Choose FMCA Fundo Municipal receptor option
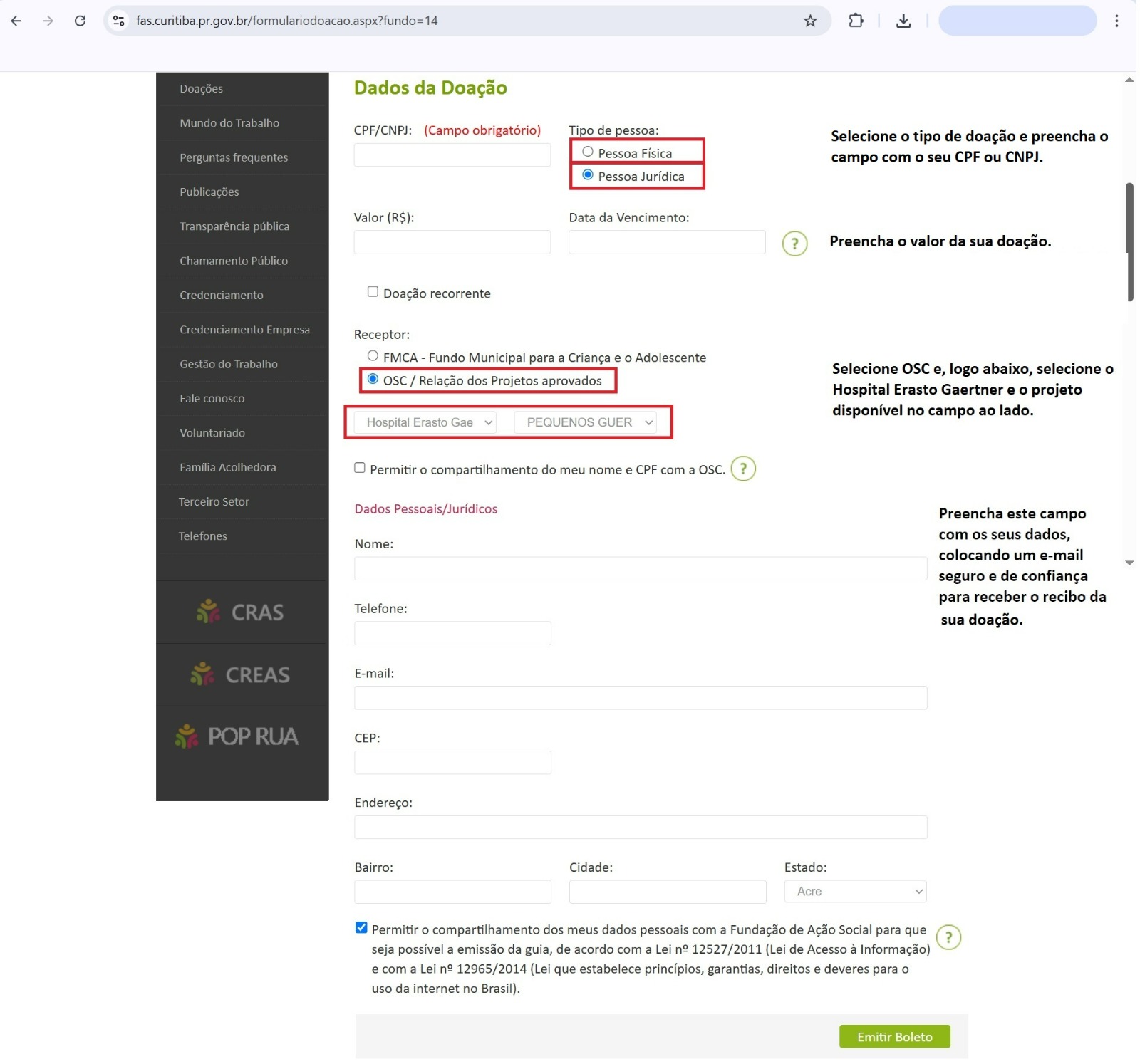Image resolution: width=1140 pixels, height=1064 pixels. coord(373,356)
